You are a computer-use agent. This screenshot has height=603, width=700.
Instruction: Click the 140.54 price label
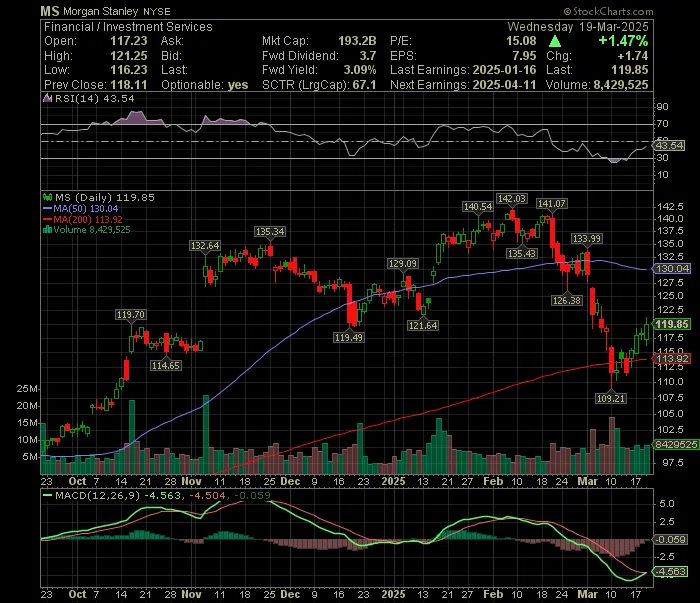(x=478, y=207)
